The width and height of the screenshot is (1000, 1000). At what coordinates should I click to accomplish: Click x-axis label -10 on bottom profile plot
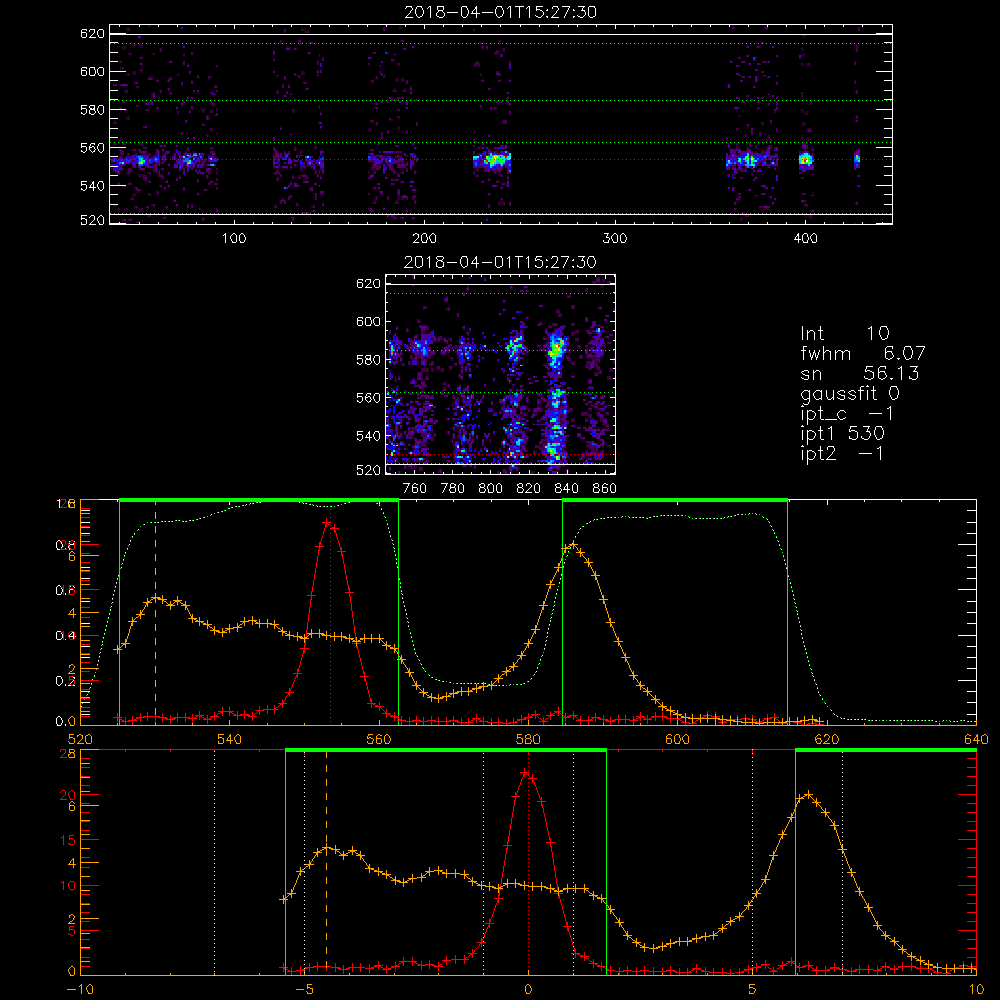pyautogui.click(x=80, y=990)
